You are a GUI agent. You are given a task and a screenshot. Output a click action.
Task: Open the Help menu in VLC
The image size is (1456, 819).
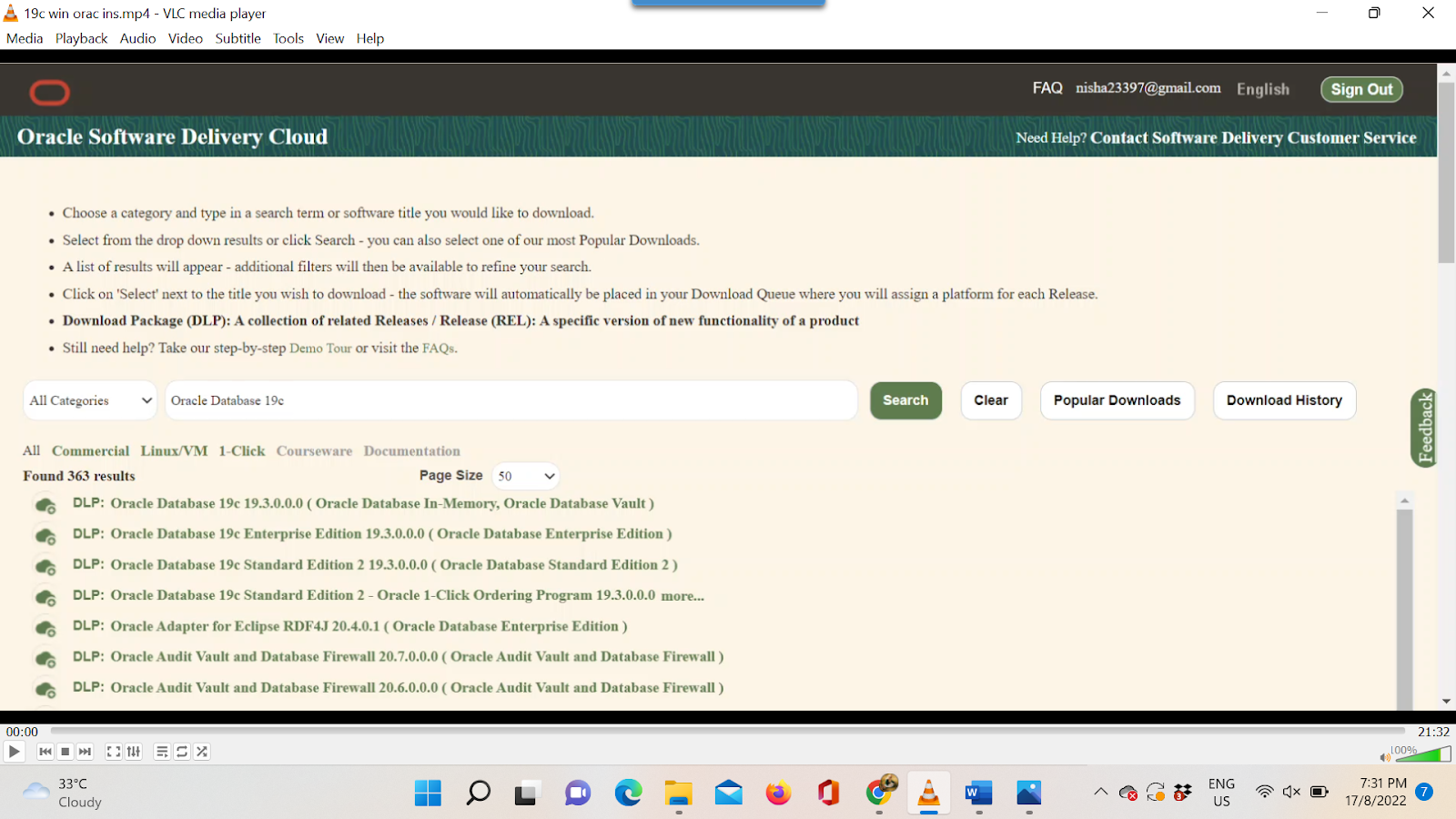pyautogui.click(x=370, y=38)
